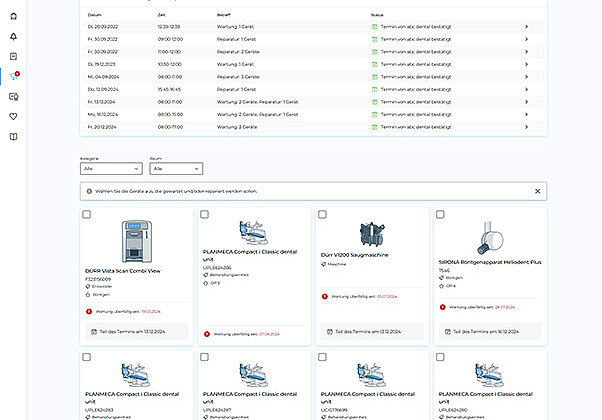Open SIRONA Röntgenapparat Heliodent Plus device title

(490, 262)
